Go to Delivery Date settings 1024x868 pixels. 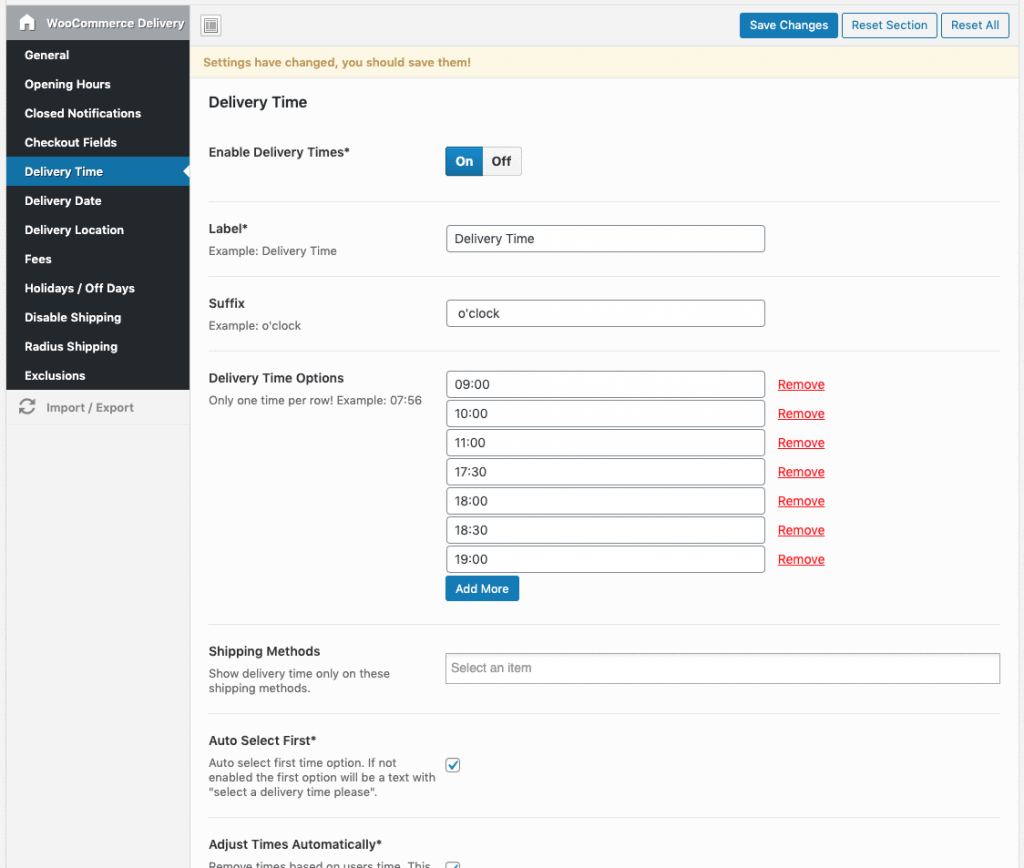tap(63, 201)
